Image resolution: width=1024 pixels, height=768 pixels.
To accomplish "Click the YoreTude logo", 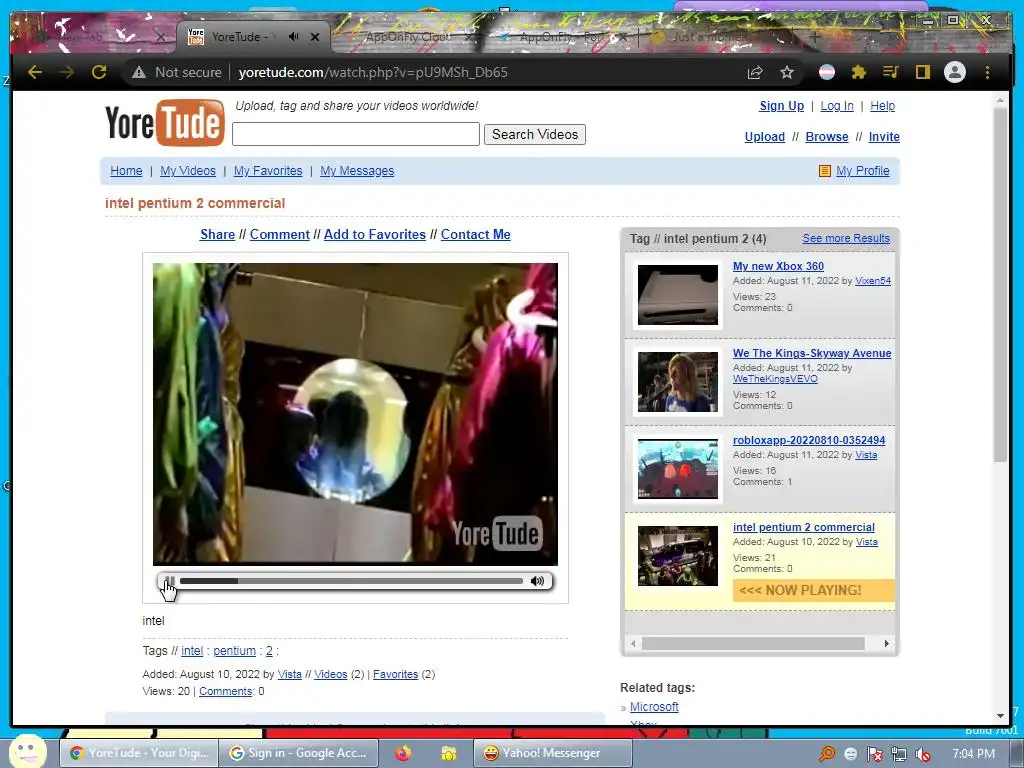I will [x=165, y=122].
